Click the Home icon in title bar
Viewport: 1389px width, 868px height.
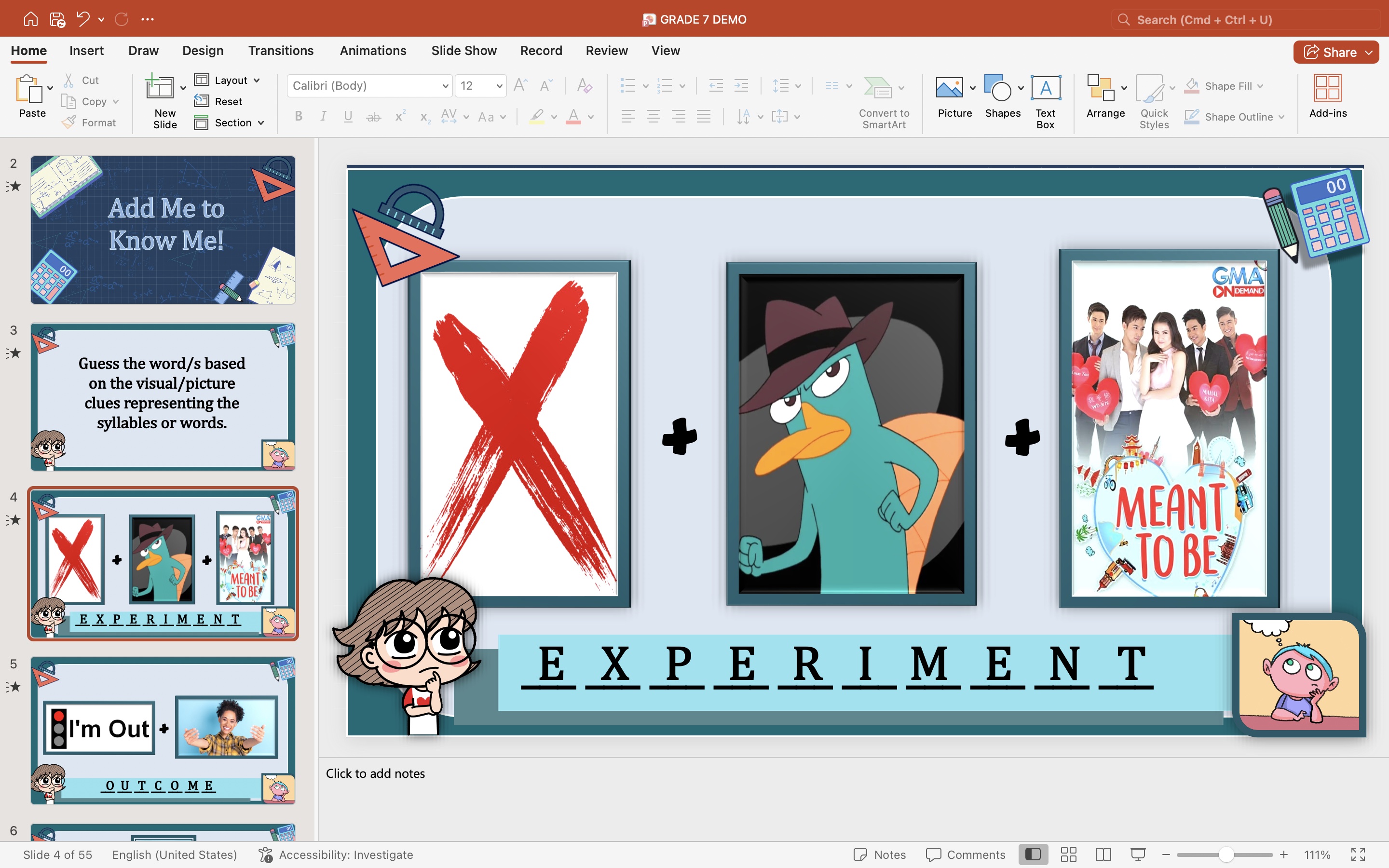click(30, 19)
